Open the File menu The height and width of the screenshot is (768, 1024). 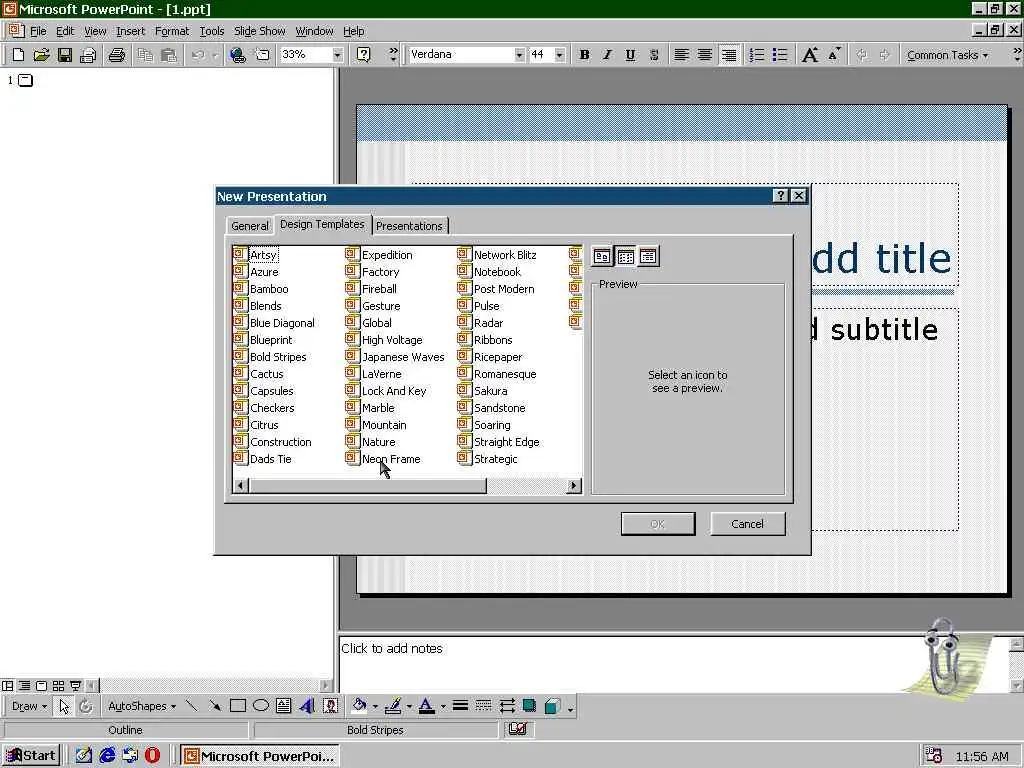[x=38, y=31]
